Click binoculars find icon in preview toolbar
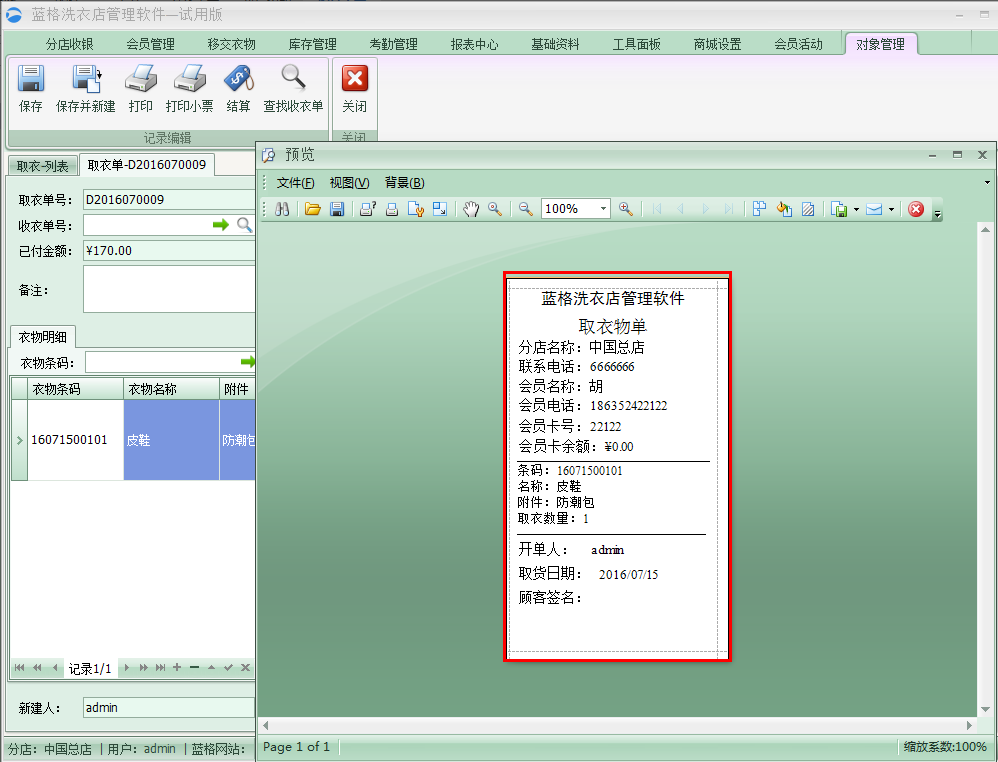 click(x=283, y=209)
